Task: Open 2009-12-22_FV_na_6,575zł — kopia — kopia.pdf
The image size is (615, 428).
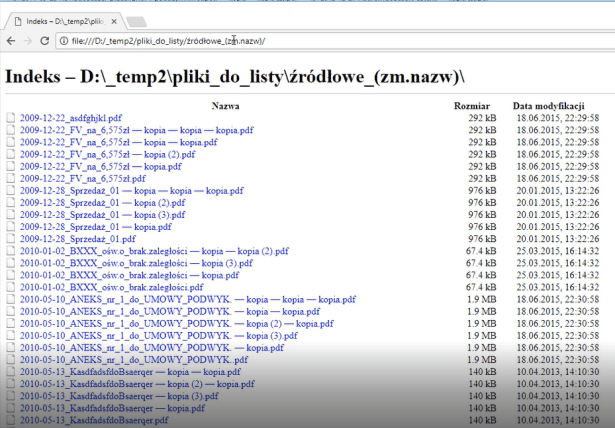Action: [119, 142]
